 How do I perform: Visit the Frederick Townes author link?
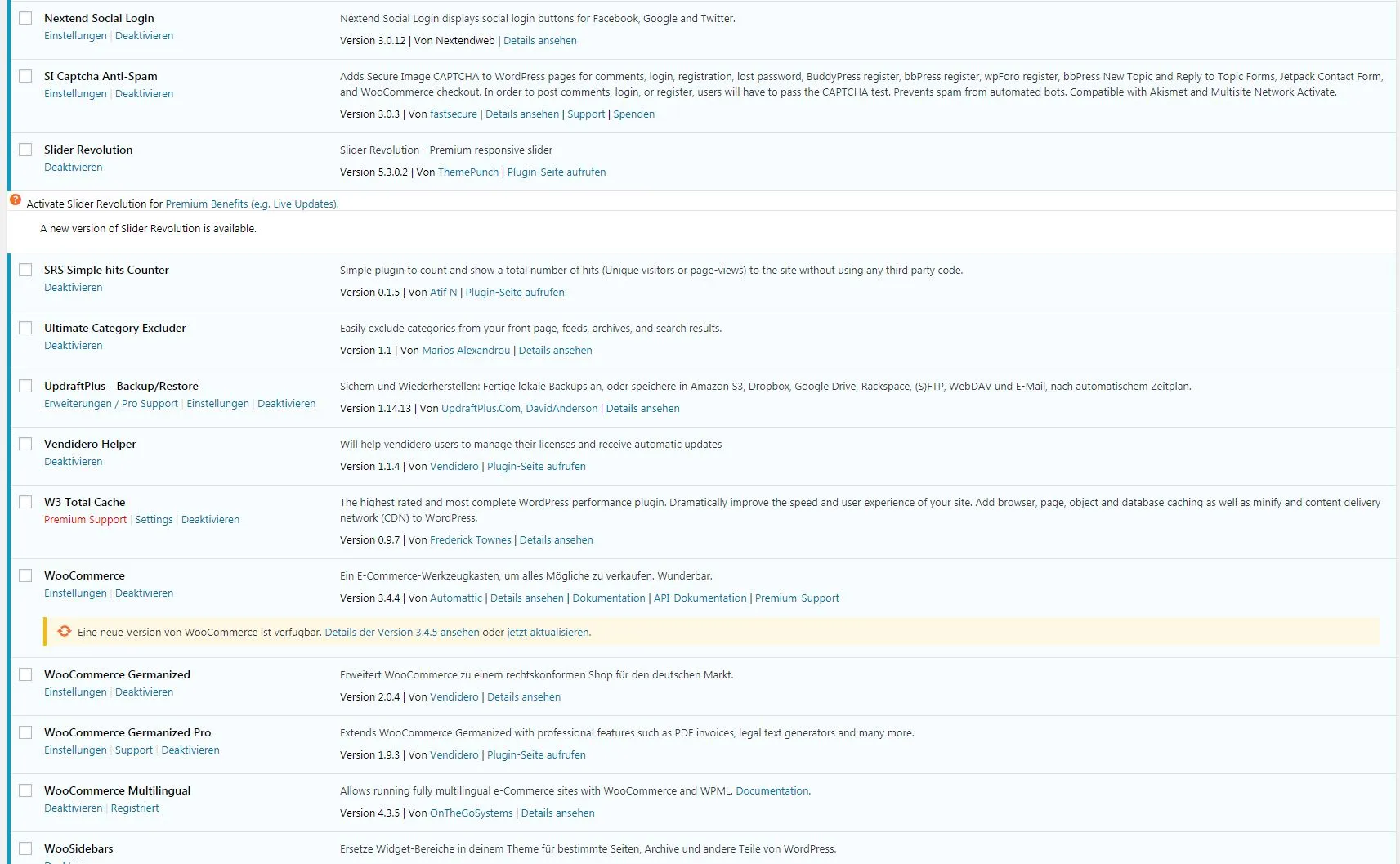tap(471, 540)
